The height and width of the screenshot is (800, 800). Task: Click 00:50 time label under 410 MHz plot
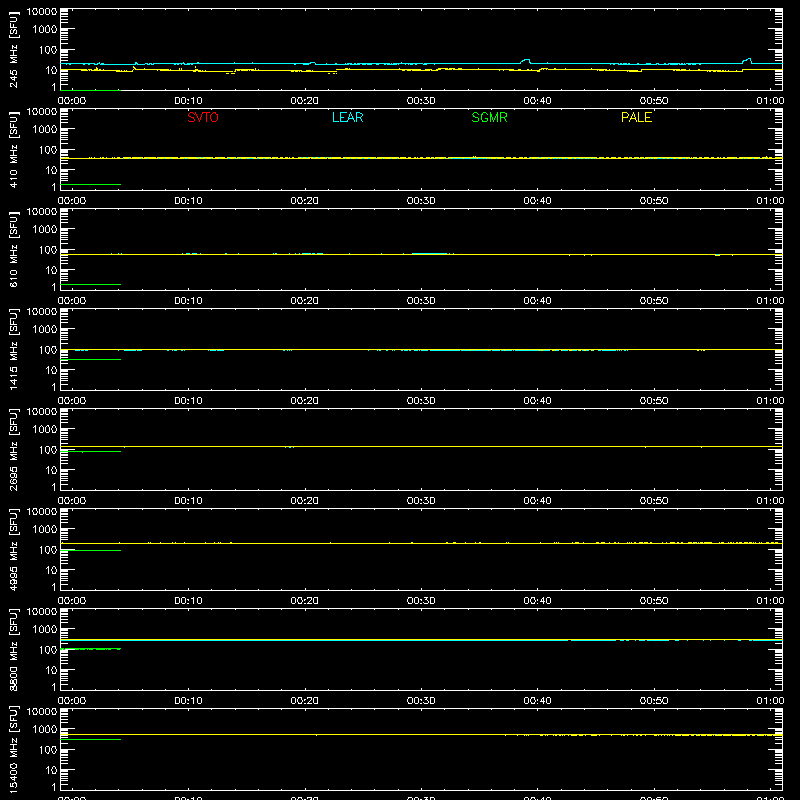coord(654,201)
